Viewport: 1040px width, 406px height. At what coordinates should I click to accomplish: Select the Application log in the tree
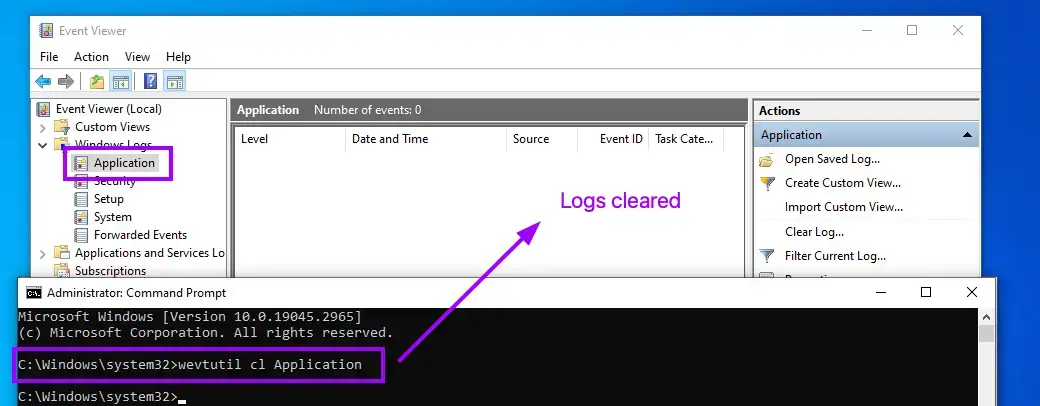(x=124, y=163)
